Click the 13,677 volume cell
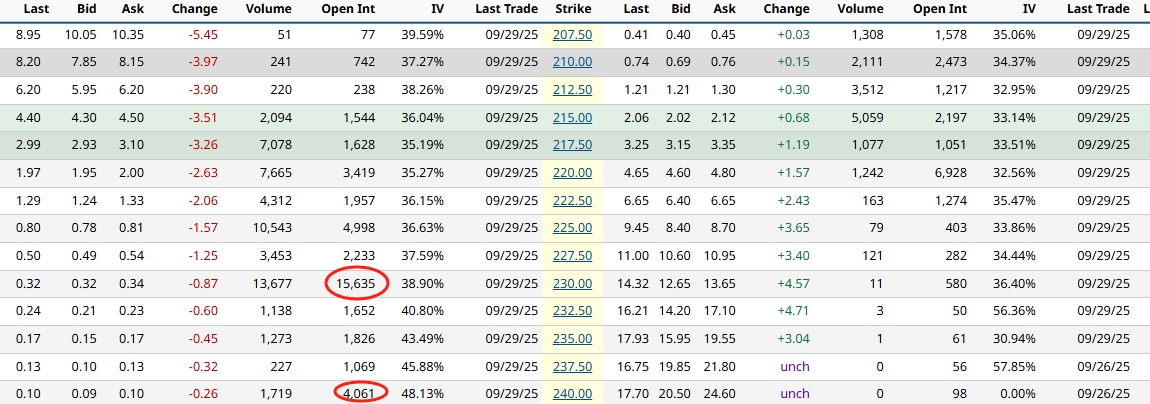The height and width of the screenshot is (404, 1150). pos(272,284)
